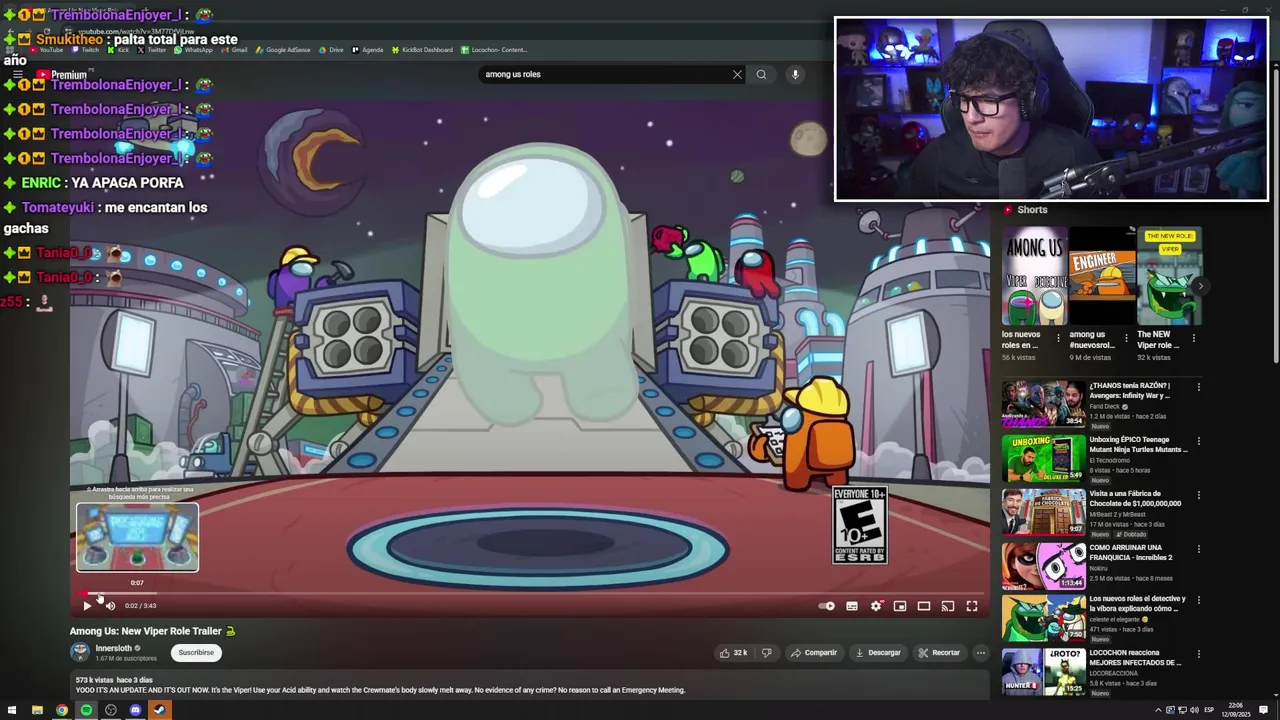This screenshot has height=720, width=1280.
Task: Open Innersloth channel avatar
Action: coord(79,652)
